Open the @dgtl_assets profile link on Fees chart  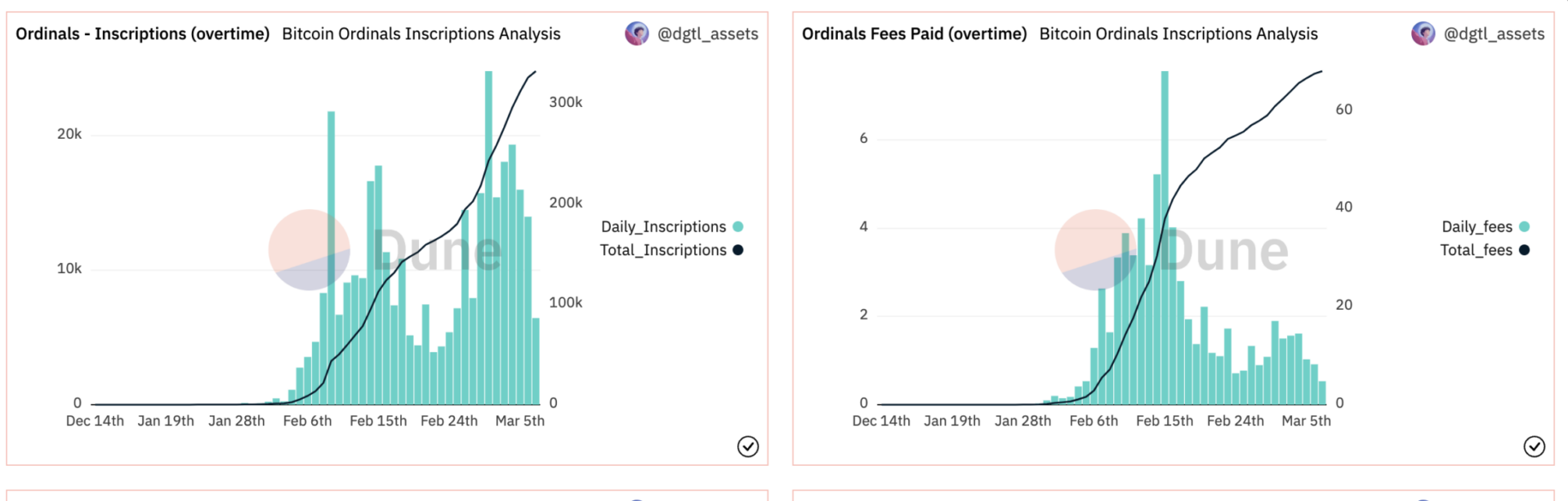pyautogui.click(x=1494, y=34)
